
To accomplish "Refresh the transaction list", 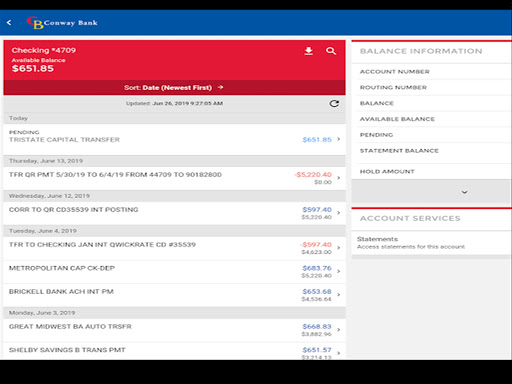I will click(x=334, y=104).
